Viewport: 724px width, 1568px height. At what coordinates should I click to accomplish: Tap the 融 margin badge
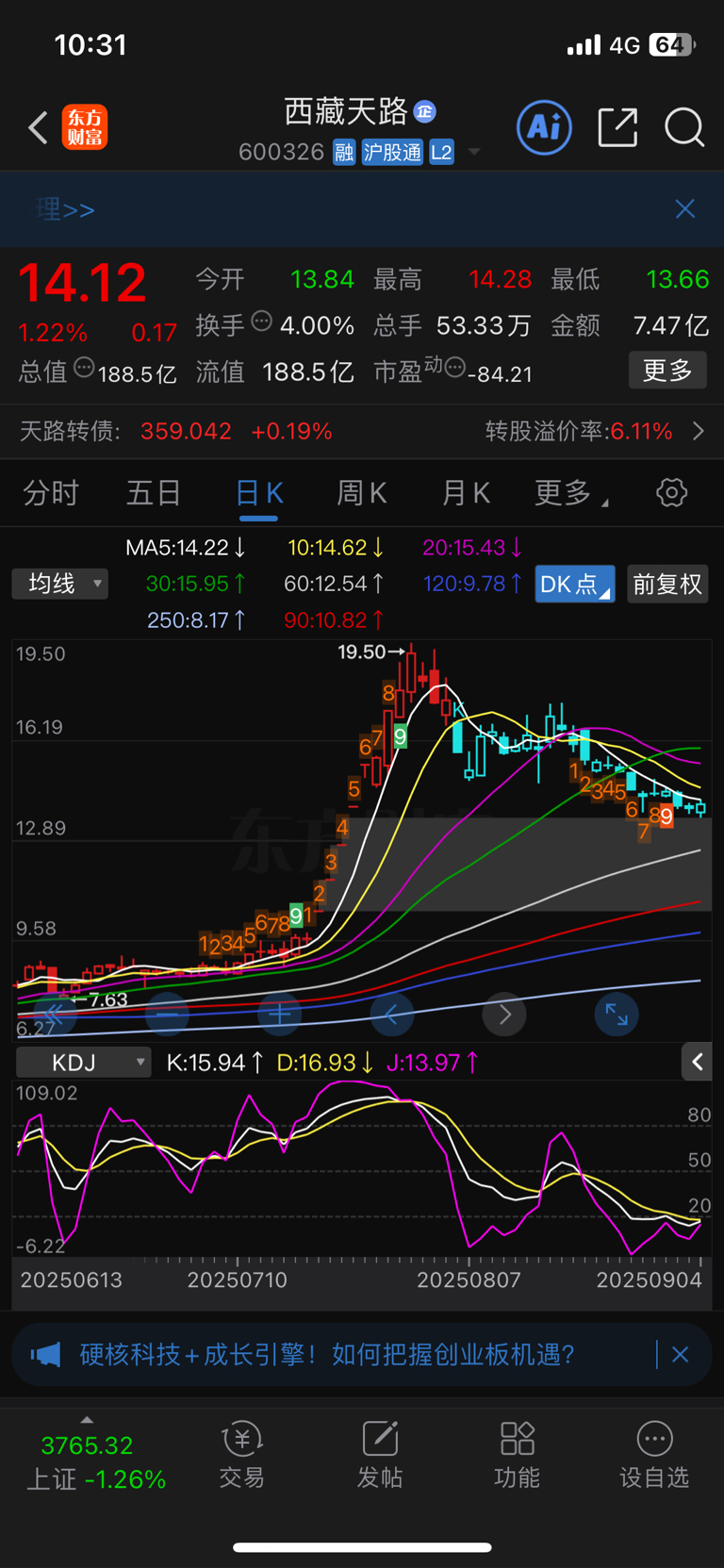point(344,152)
